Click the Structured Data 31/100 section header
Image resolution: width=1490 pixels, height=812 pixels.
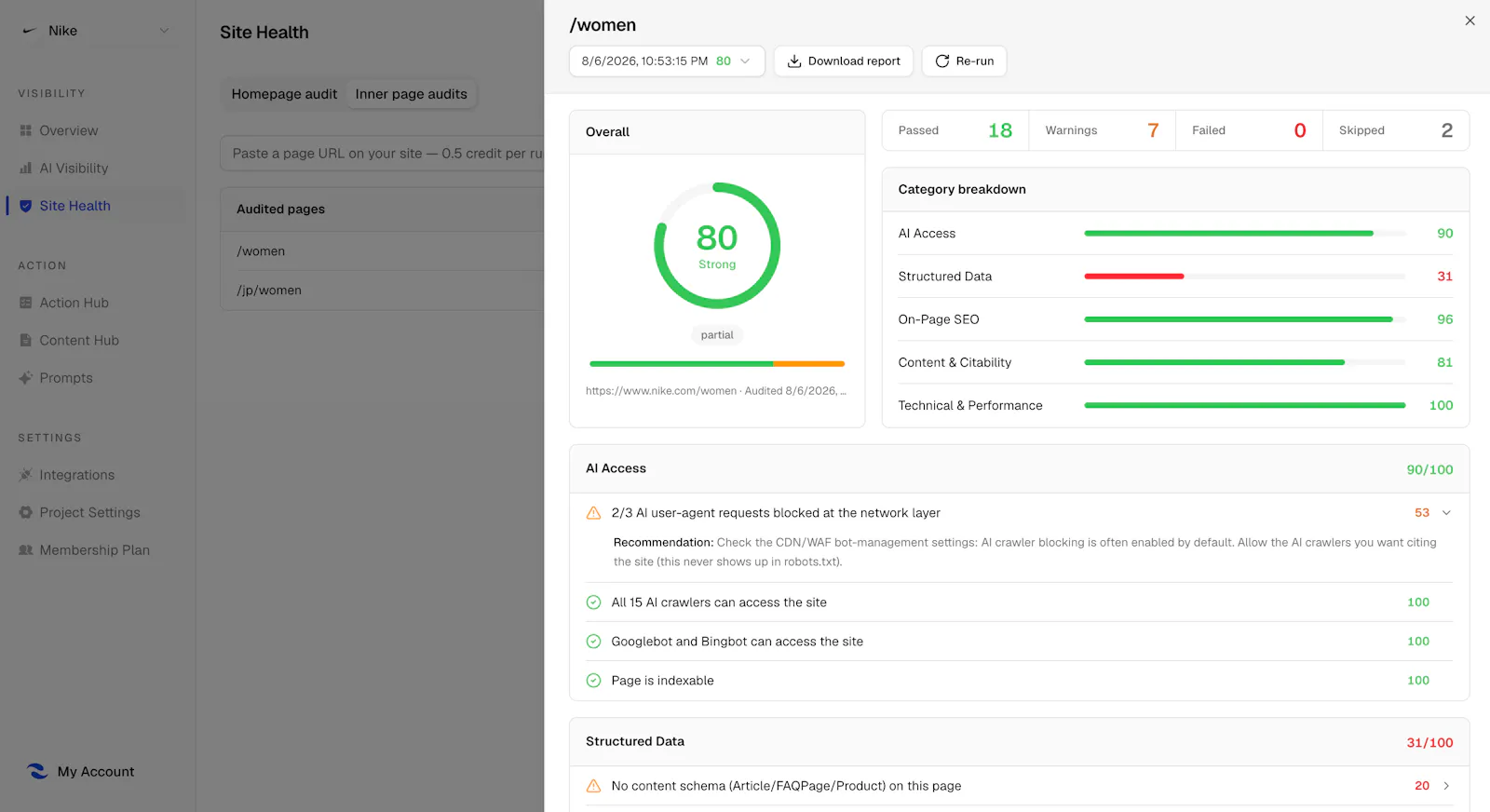[1020, 742]
